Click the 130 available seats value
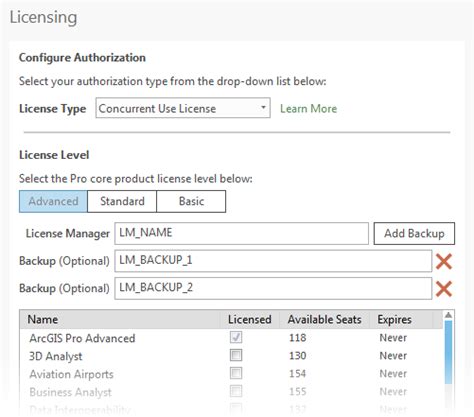The image size is (474, 417). coord(298,356)
